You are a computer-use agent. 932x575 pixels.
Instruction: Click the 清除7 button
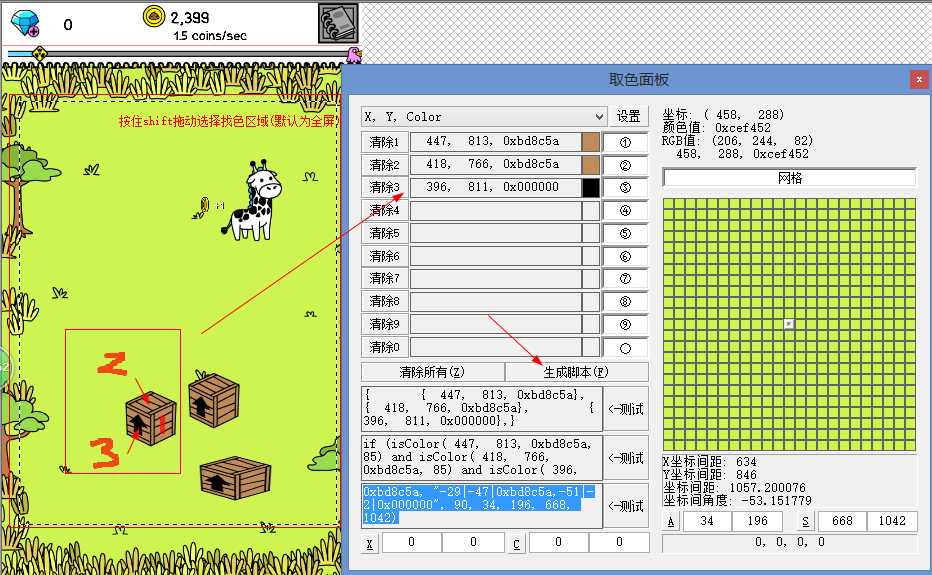(x=385, y=278)
